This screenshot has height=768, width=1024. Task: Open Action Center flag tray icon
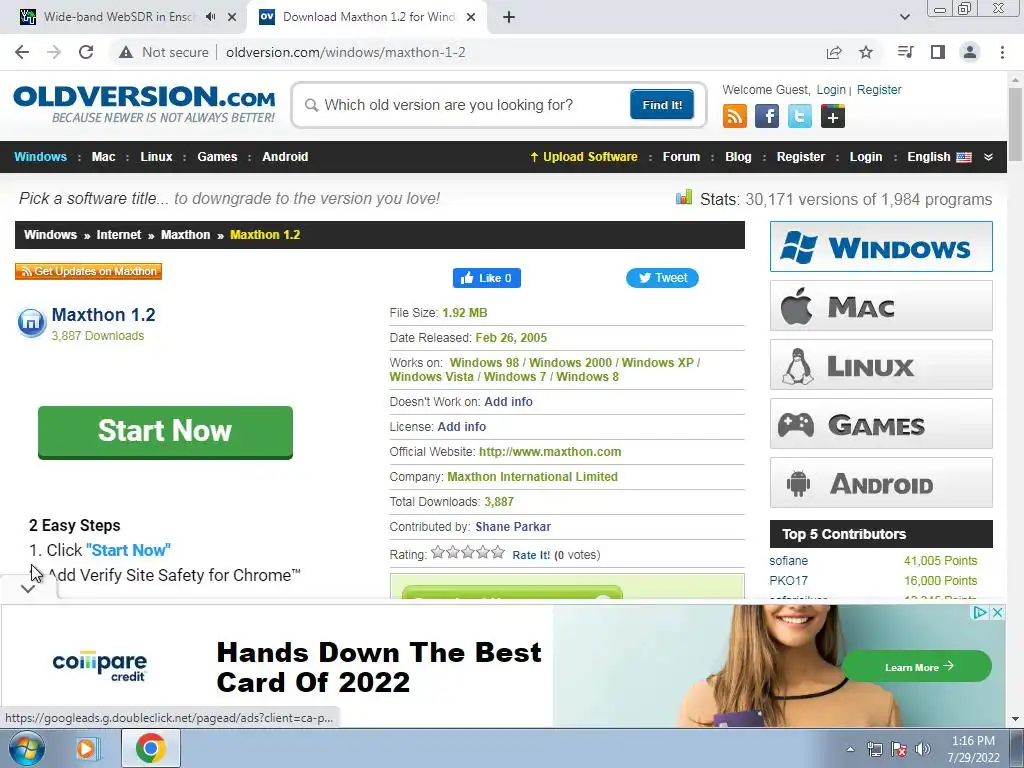899,749
